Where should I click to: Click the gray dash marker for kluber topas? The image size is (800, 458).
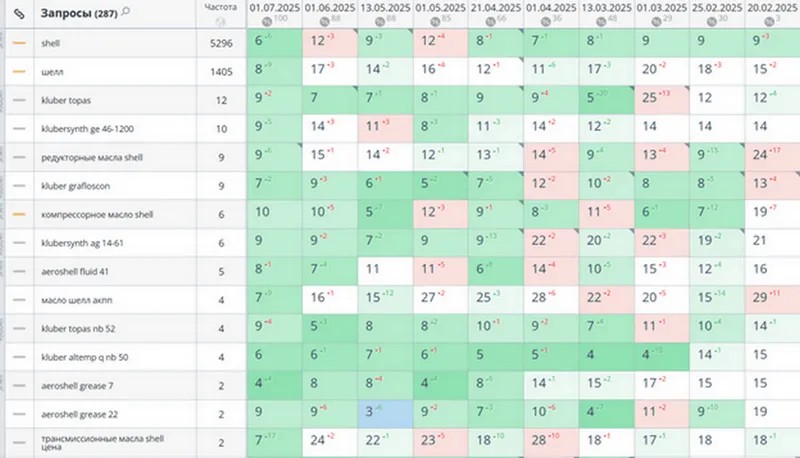(x=19, y=100)
